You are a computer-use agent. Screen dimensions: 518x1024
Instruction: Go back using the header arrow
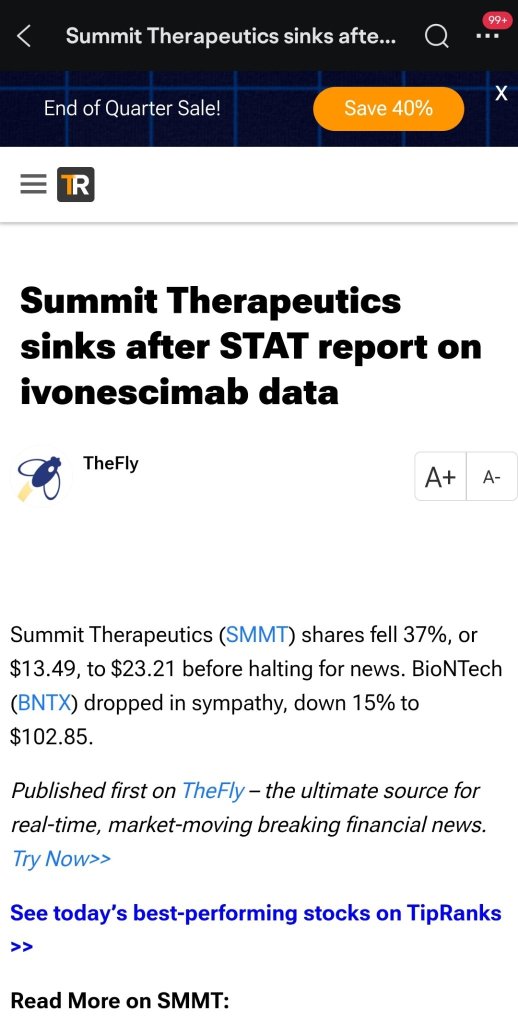click(24, 37)
